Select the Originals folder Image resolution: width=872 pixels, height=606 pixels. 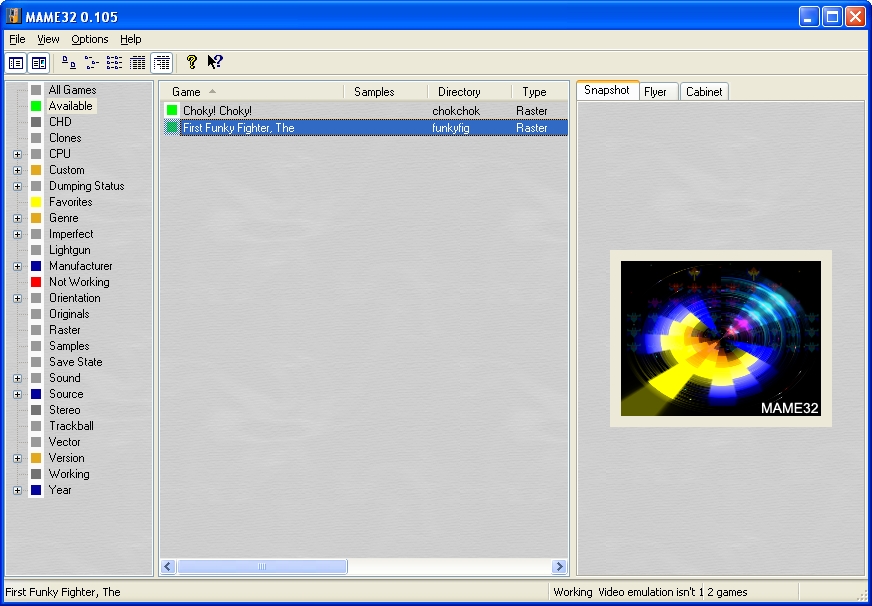point(69,314)
